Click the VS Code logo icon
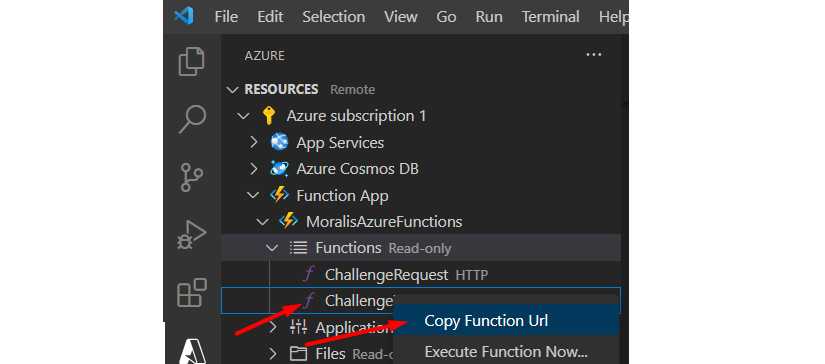The height and width of the screenshot is (364, 825). click(184, 16)
